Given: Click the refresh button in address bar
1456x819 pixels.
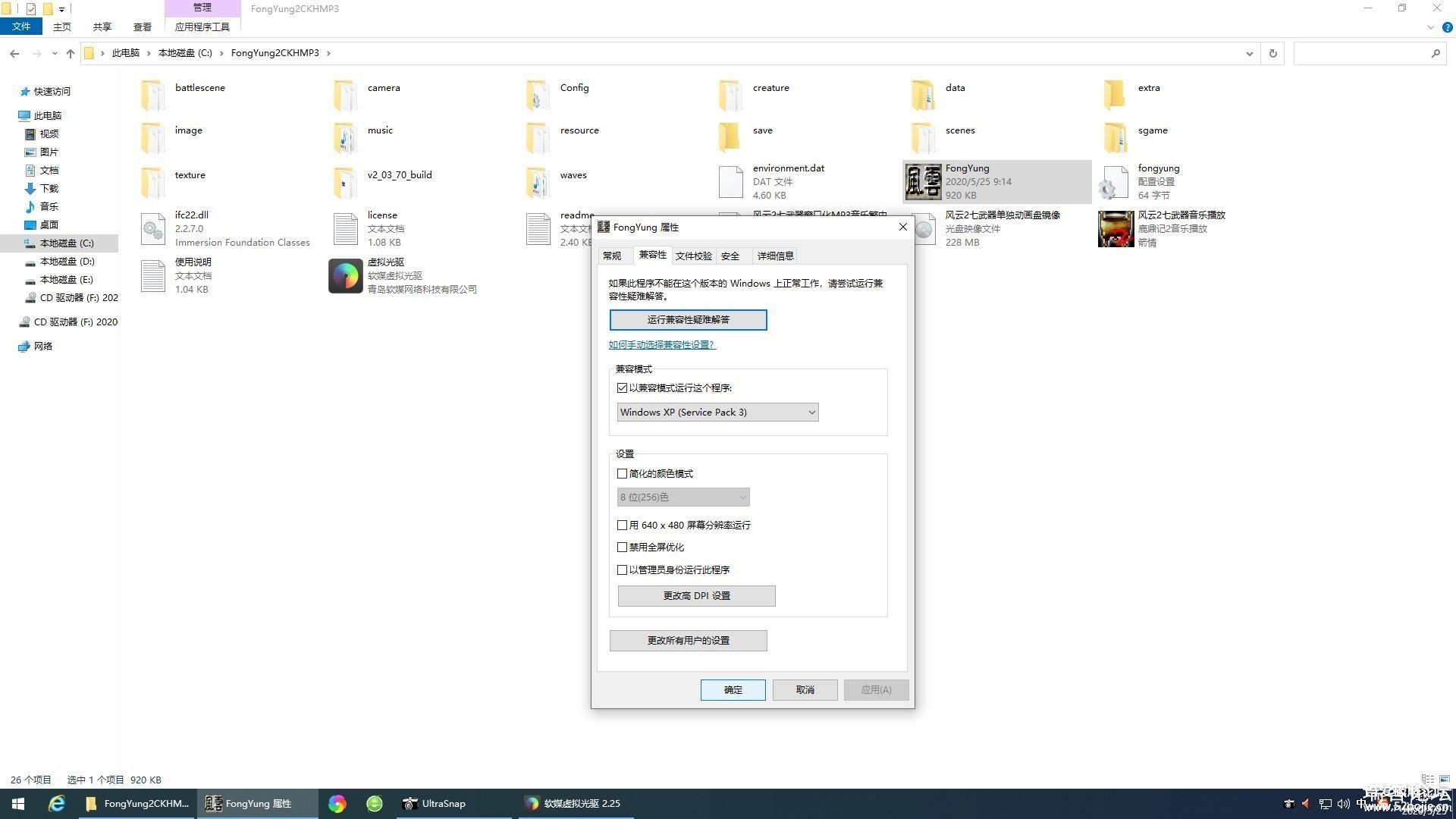Looking at the screenshot, I should [1272, 53].
